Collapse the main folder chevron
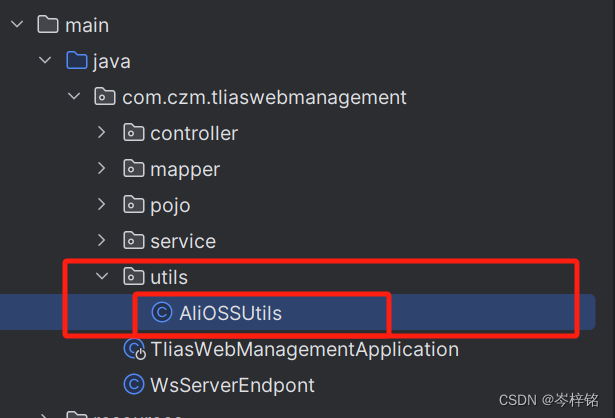Image resolution: width=615 pixels, height=418 pixels. pos(17,25)
